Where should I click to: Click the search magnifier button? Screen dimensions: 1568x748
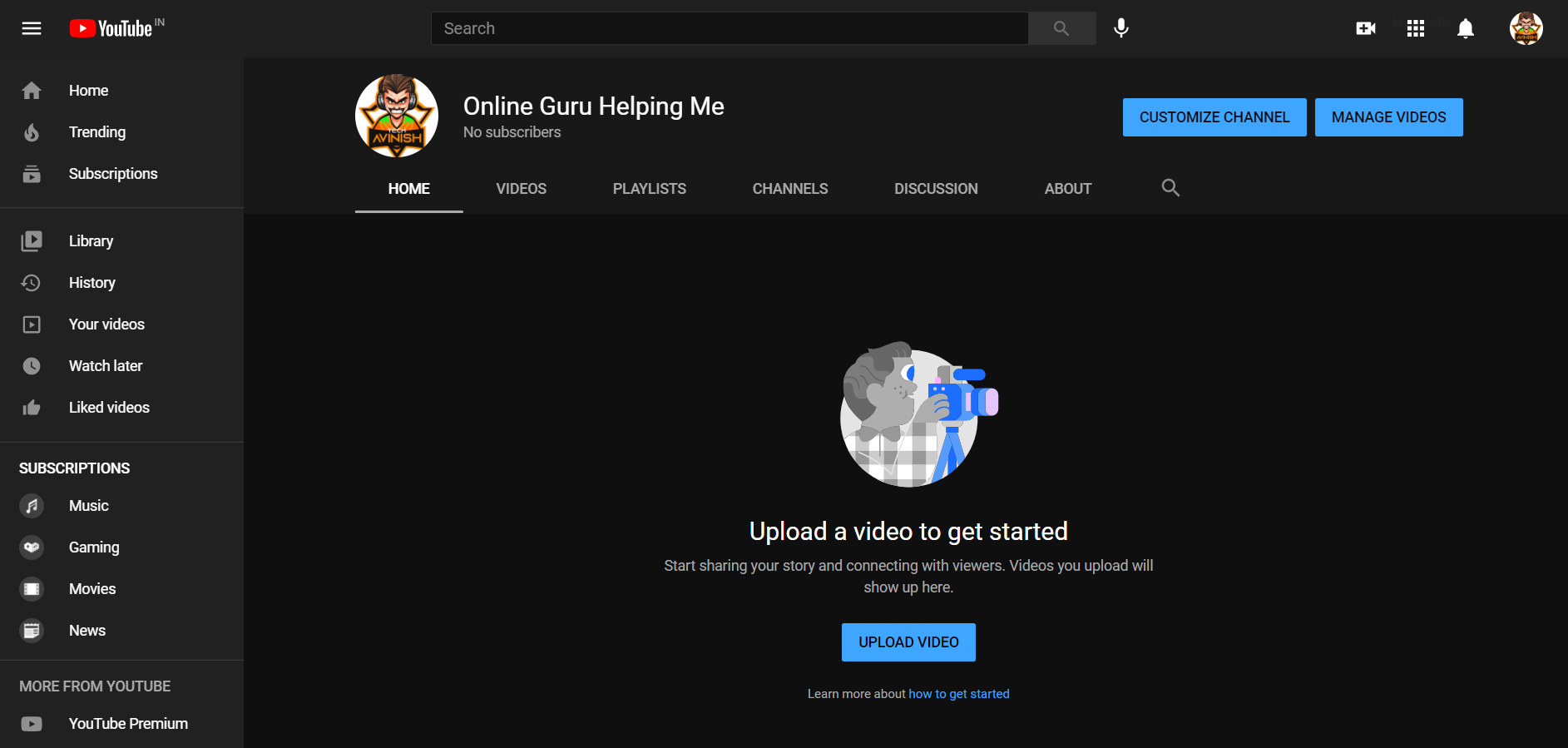click(x=1061, y=28)
